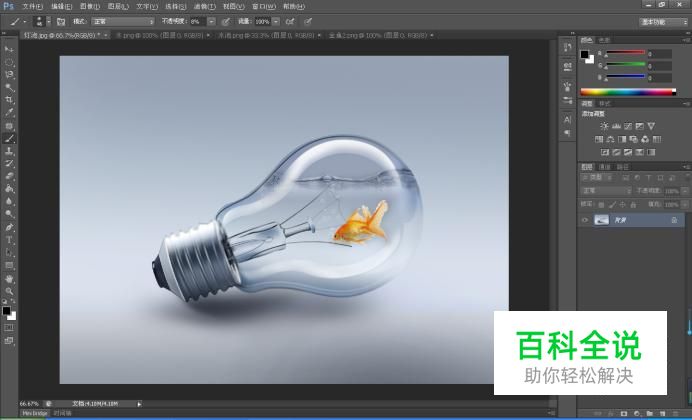The image size is (692, 420).
Task: Select the Move tool
Action: click(x=9, y=49)
